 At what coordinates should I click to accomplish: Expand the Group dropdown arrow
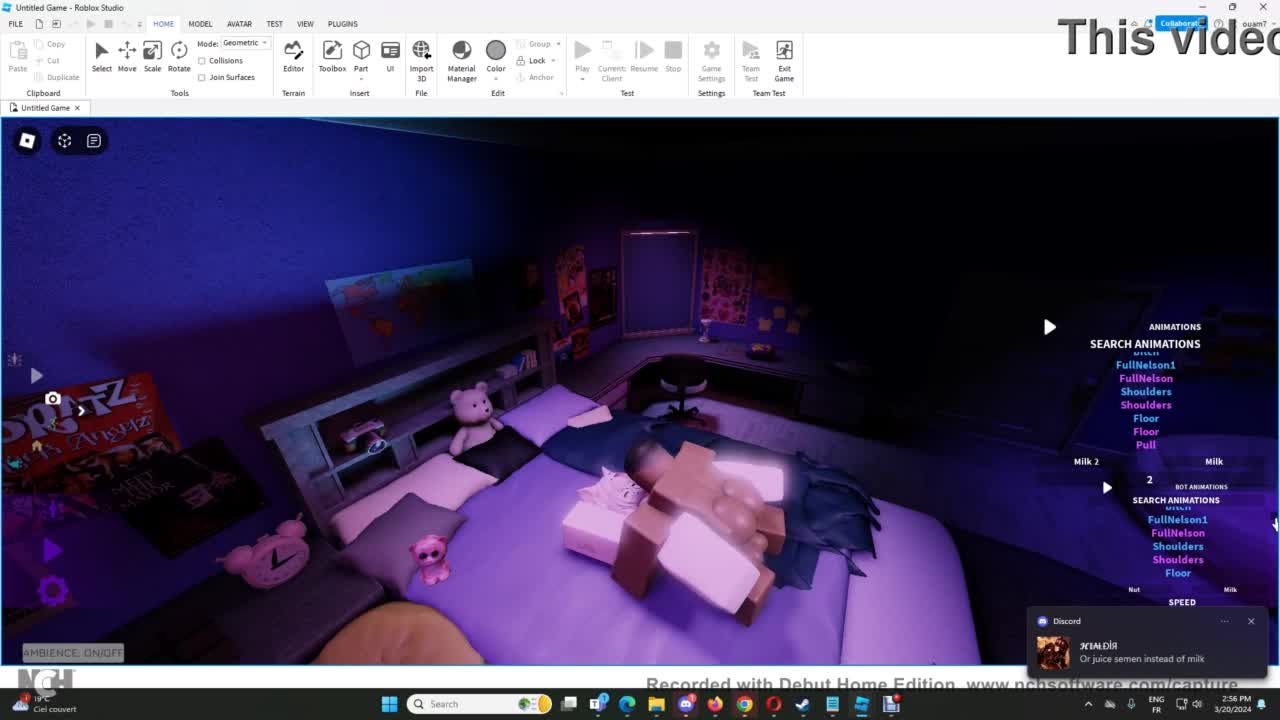point(558,44)
